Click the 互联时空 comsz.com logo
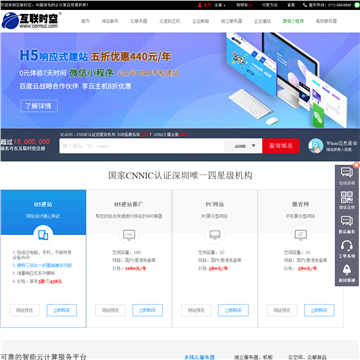The width and height of the screenshot is (360, 360). (x=31, y=20)
